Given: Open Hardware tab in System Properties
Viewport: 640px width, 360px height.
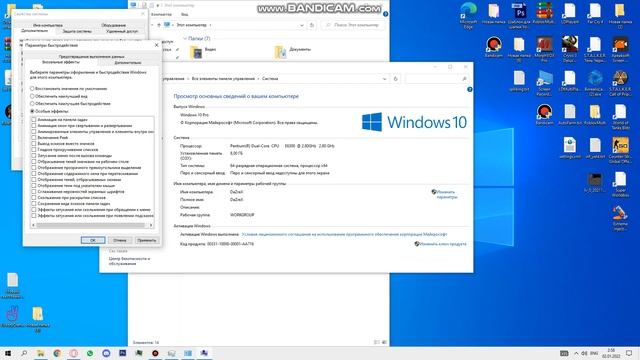Looking at the screenshot, I should (113, 25).
